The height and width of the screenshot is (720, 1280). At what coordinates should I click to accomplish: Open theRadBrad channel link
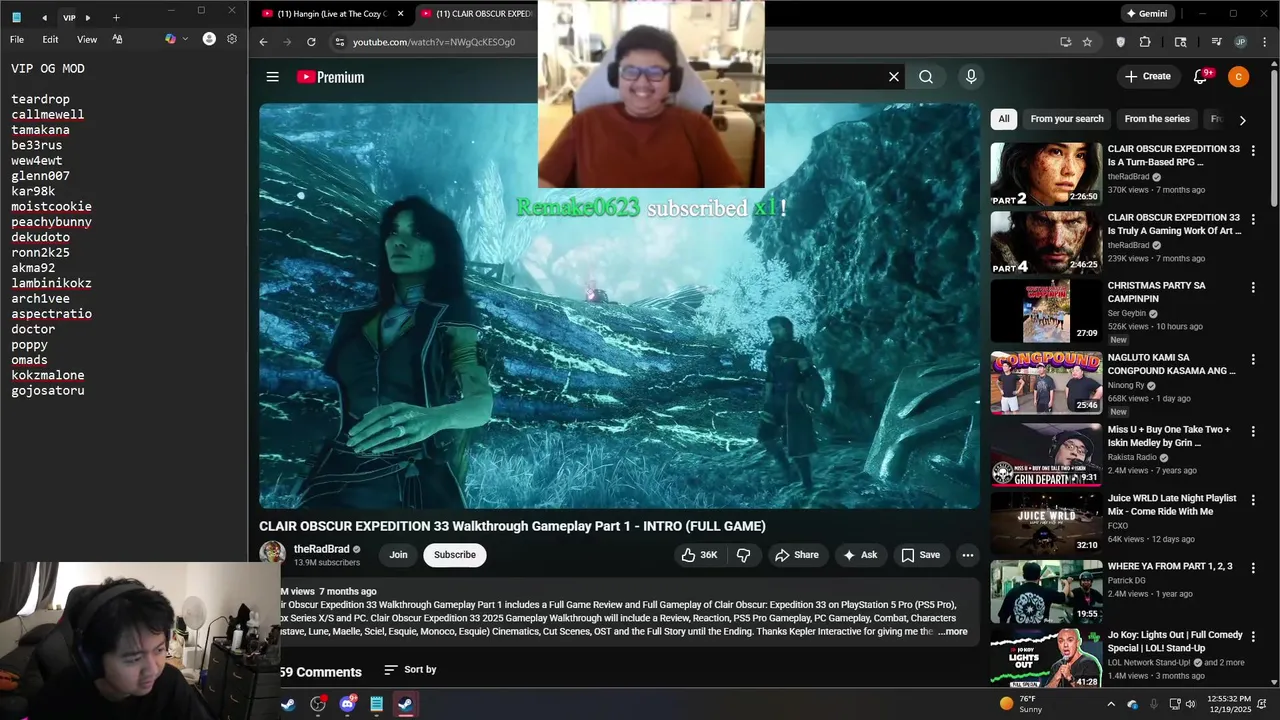[x=321, y=549]
